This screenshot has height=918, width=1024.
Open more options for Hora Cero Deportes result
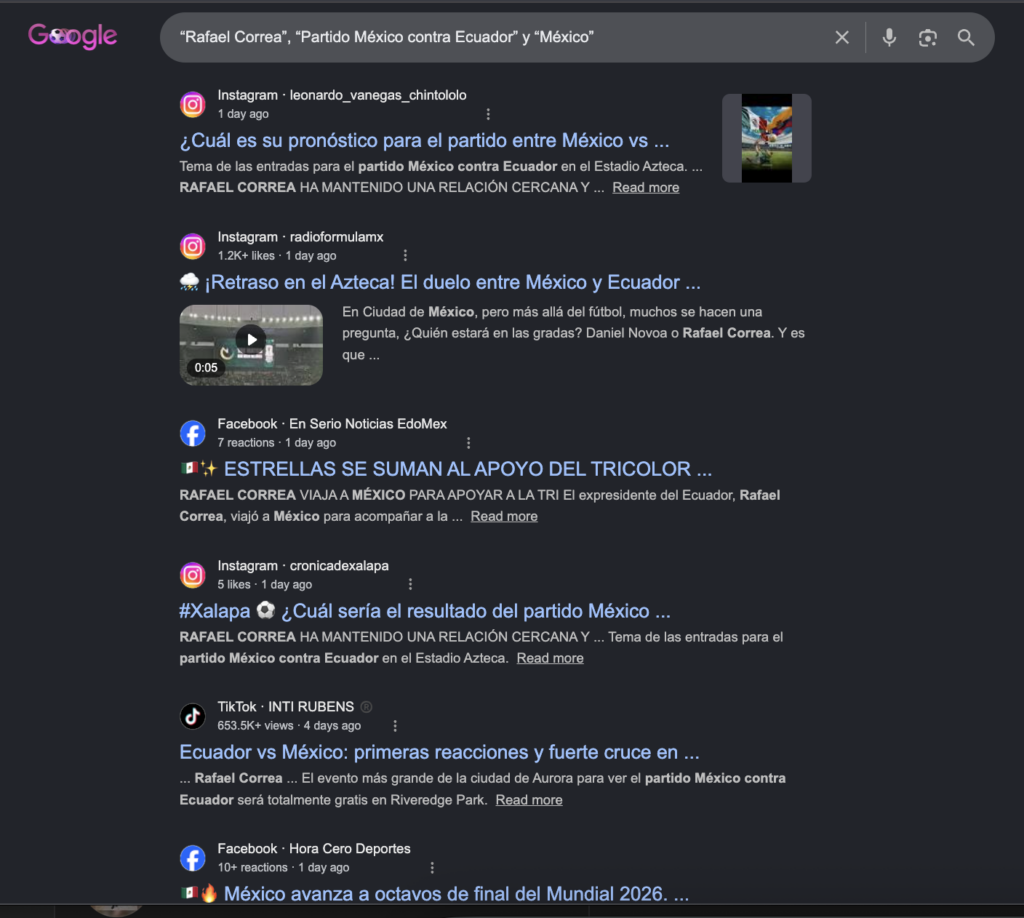click(432, 868)
